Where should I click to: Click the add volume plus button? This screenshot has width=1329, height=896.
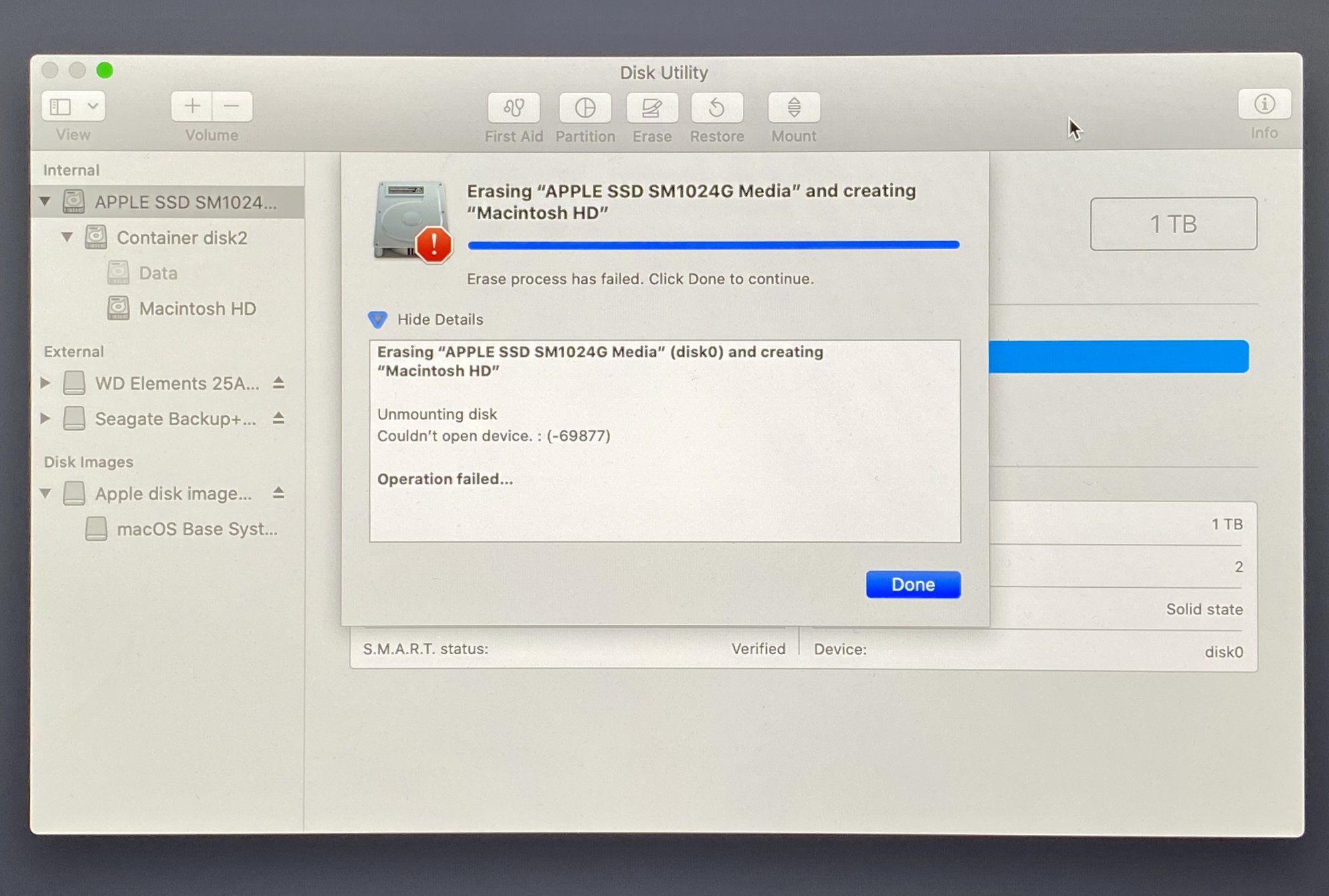pyautogui.click(x=192, y=106)
